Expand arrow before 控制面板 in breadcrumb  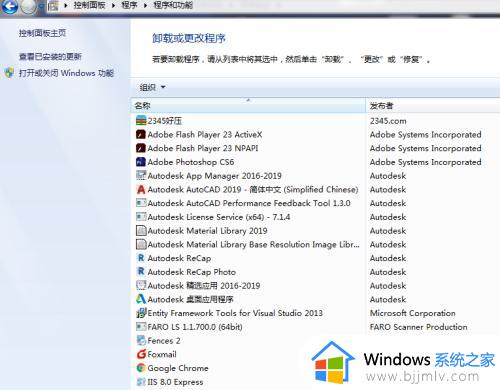tap(66, 5)
